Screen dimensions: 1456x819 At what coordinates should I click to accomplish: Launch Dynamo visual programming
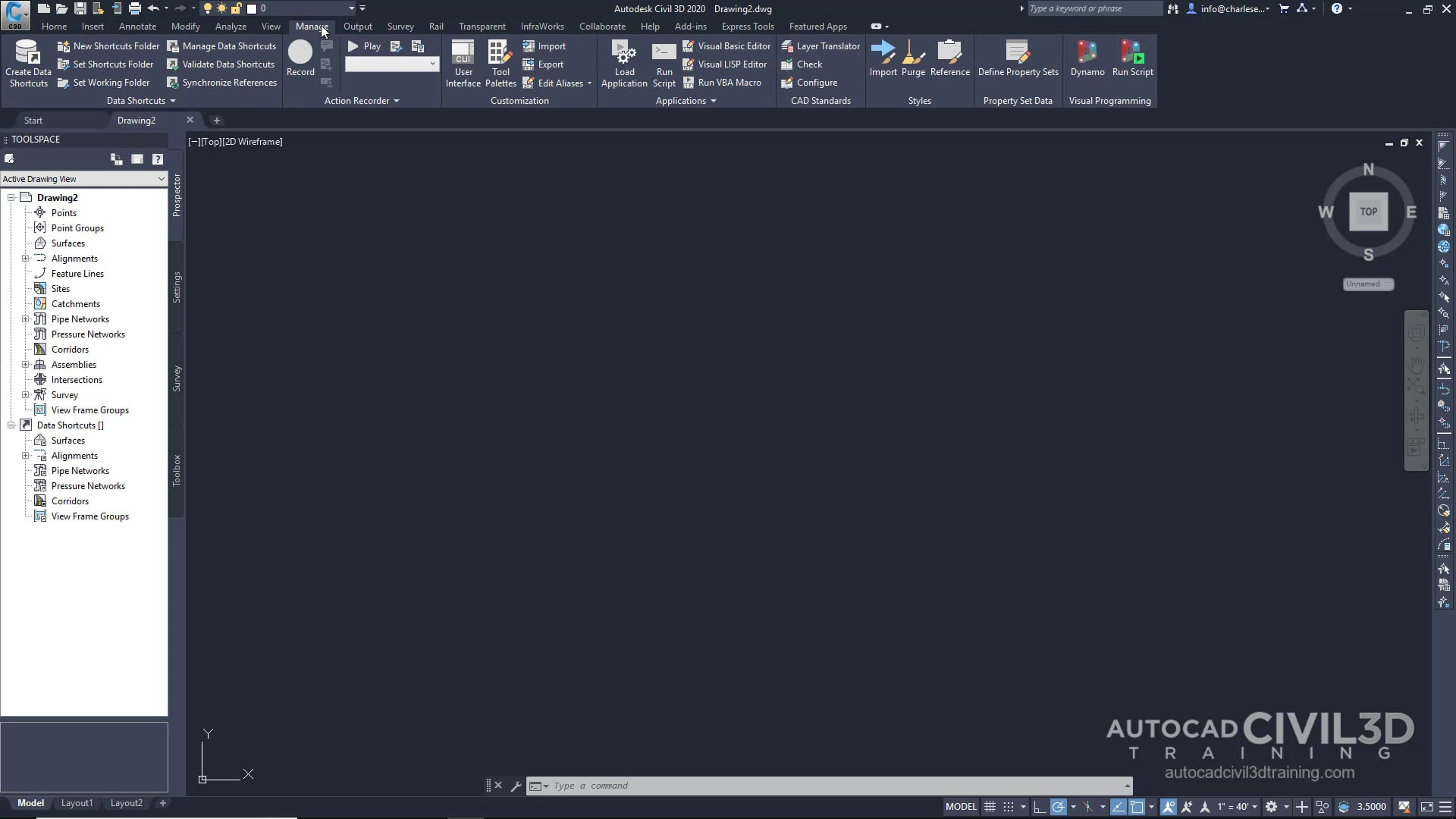tap(1087, 57)
